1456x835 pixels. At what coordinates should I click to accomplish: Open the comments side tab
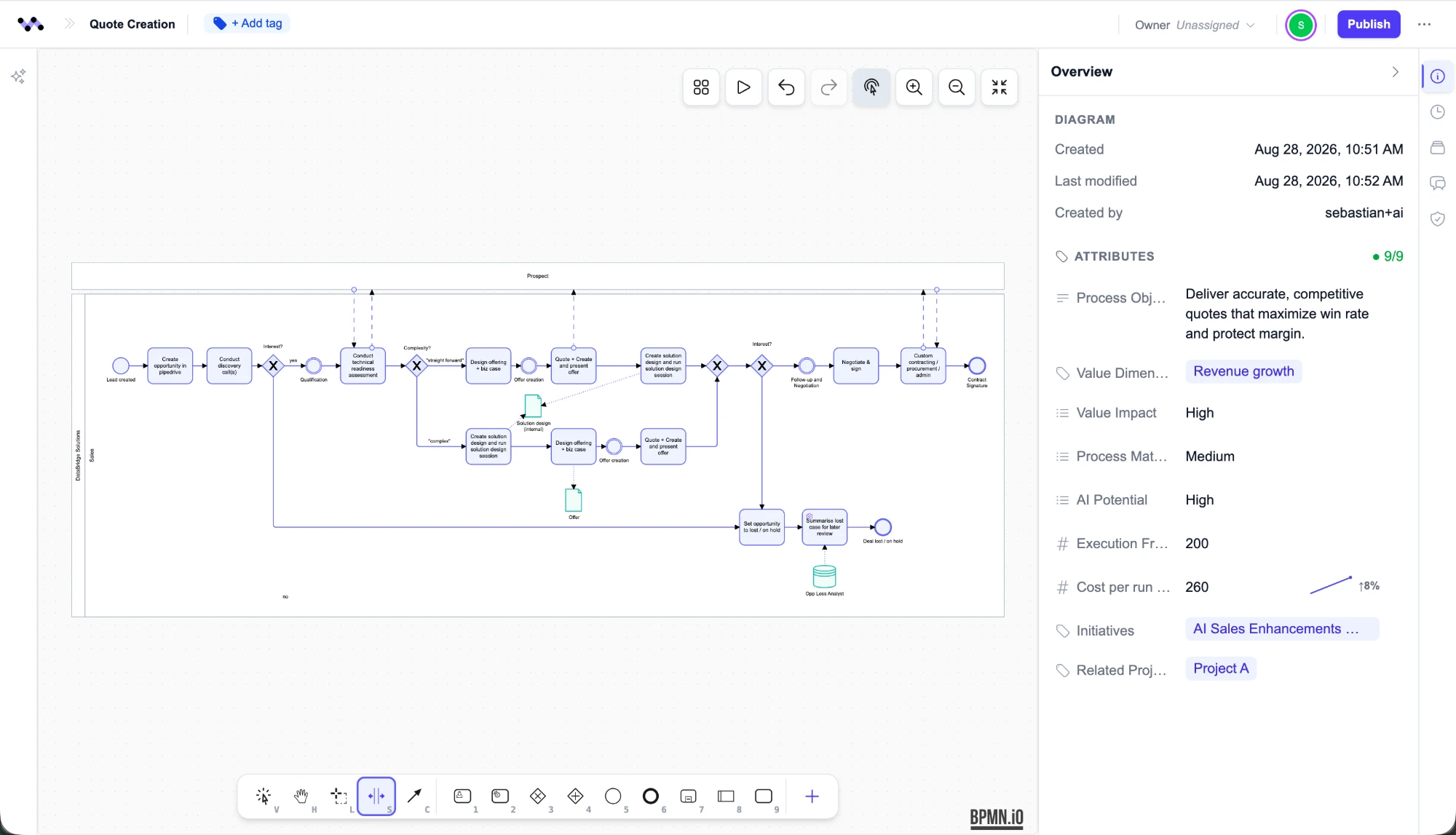1437,183
